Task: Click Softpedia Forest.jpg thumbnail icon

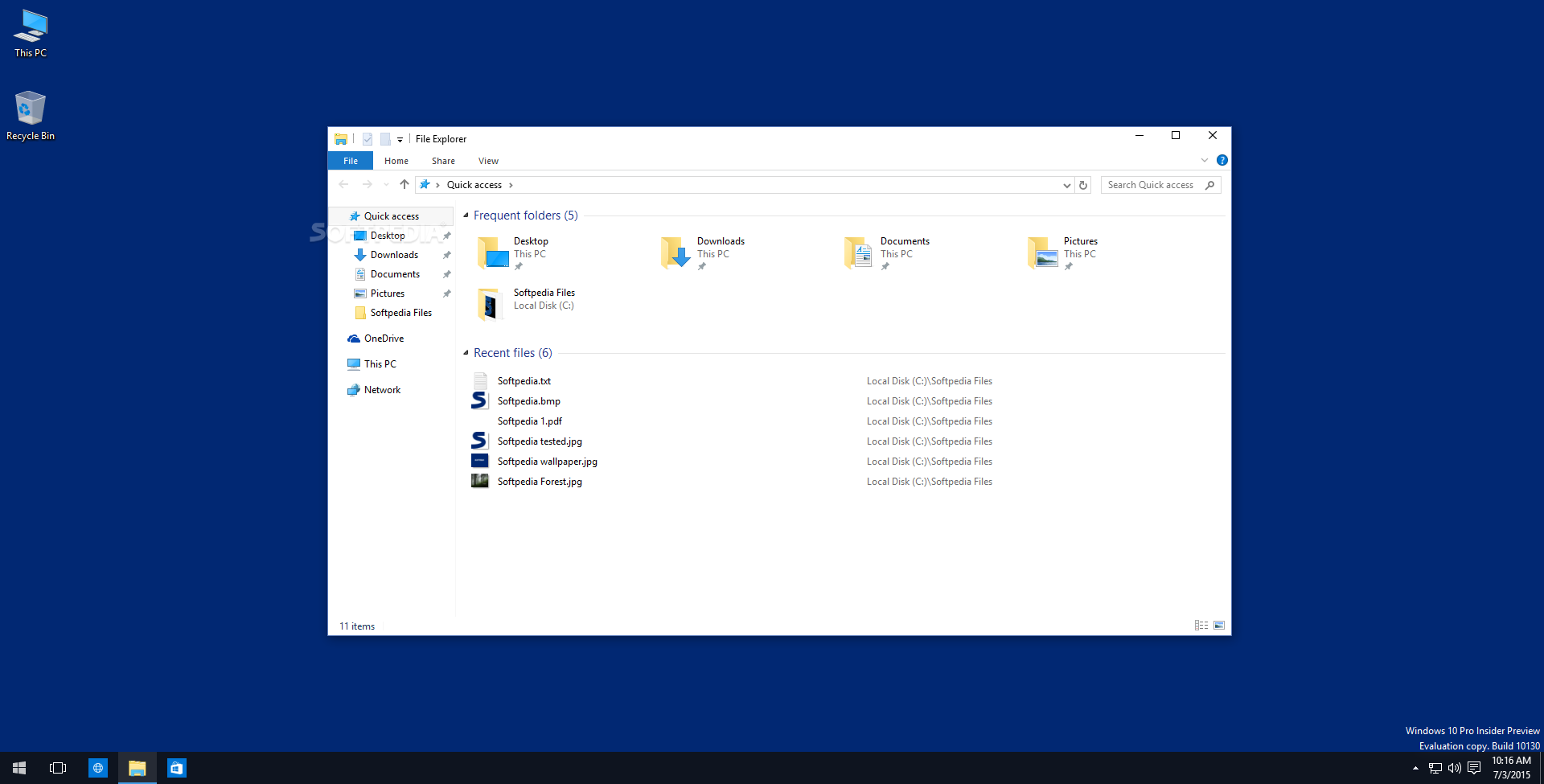Action: [480, 481]
